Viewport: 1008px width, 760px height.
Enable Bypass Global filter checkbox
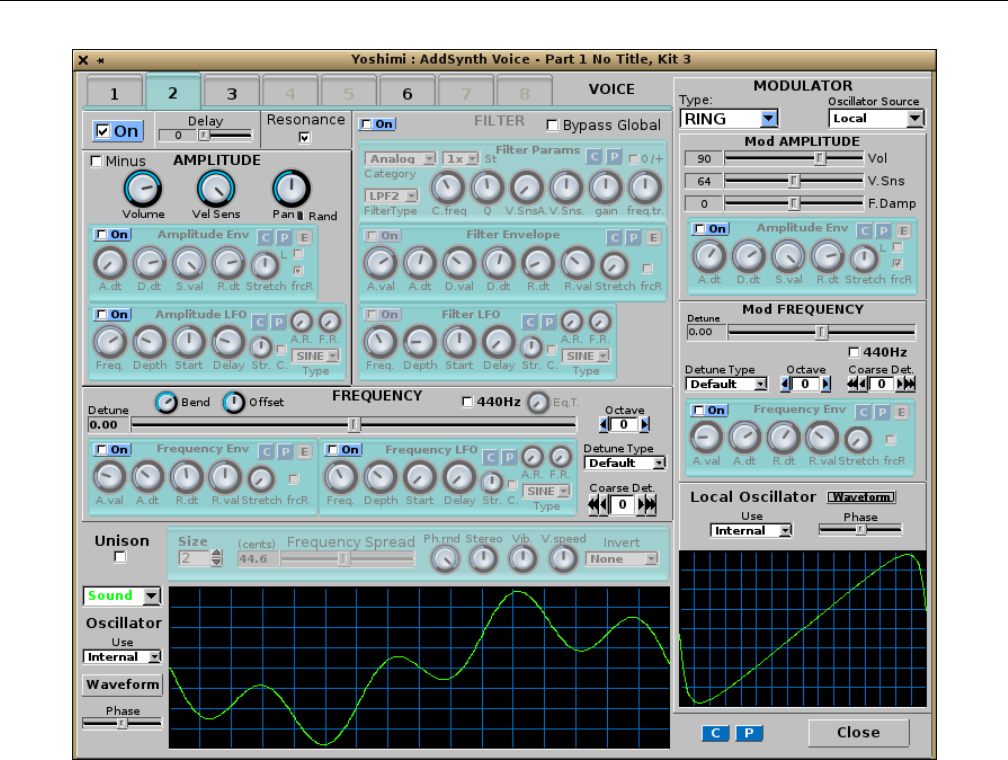pyautogui.click(x=552, y=125)
